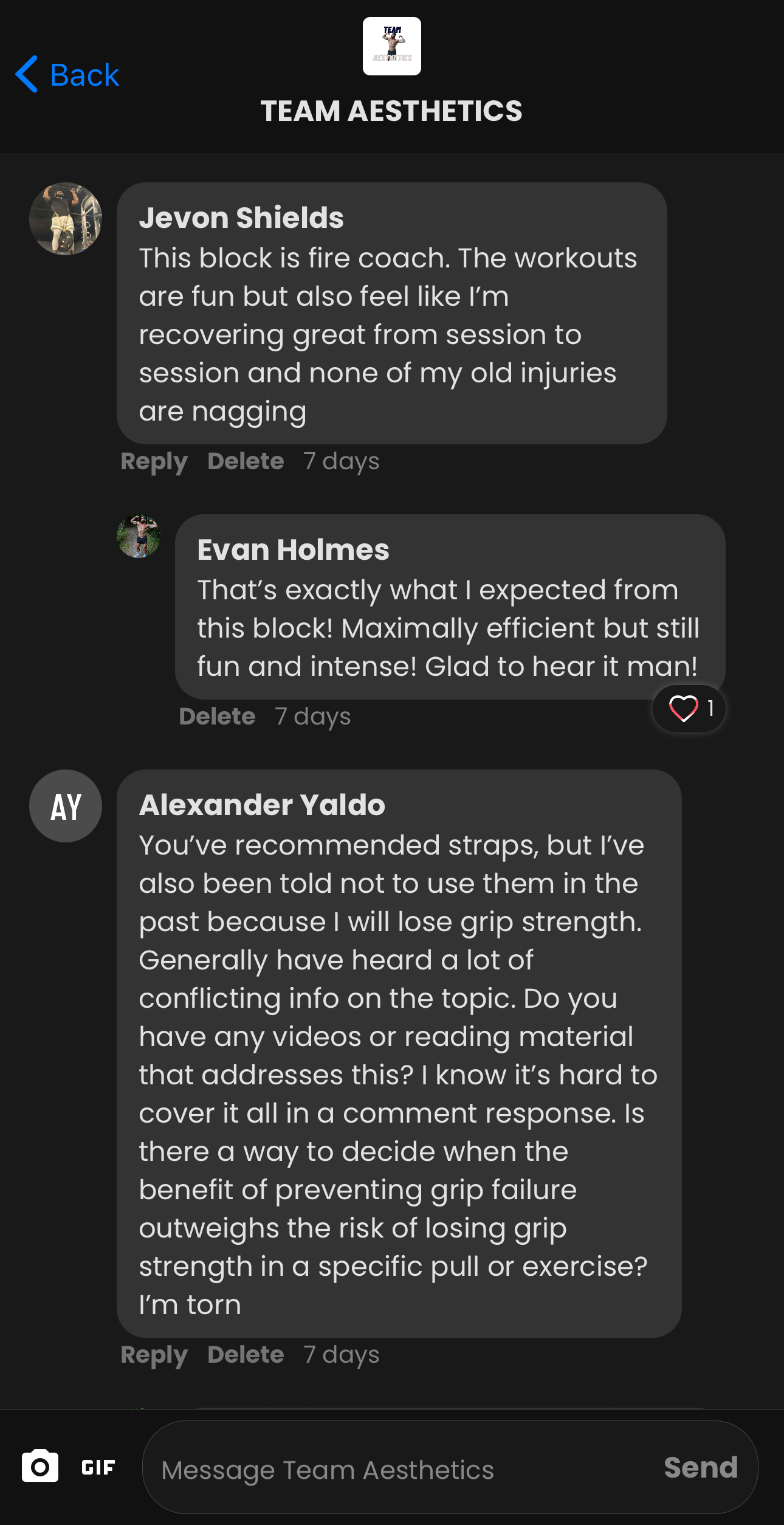This screenshot has height=1525, width=784.
Task: Tap the Alexander Yaldo name
Action: pyautogui.click(x=262, y=805)
